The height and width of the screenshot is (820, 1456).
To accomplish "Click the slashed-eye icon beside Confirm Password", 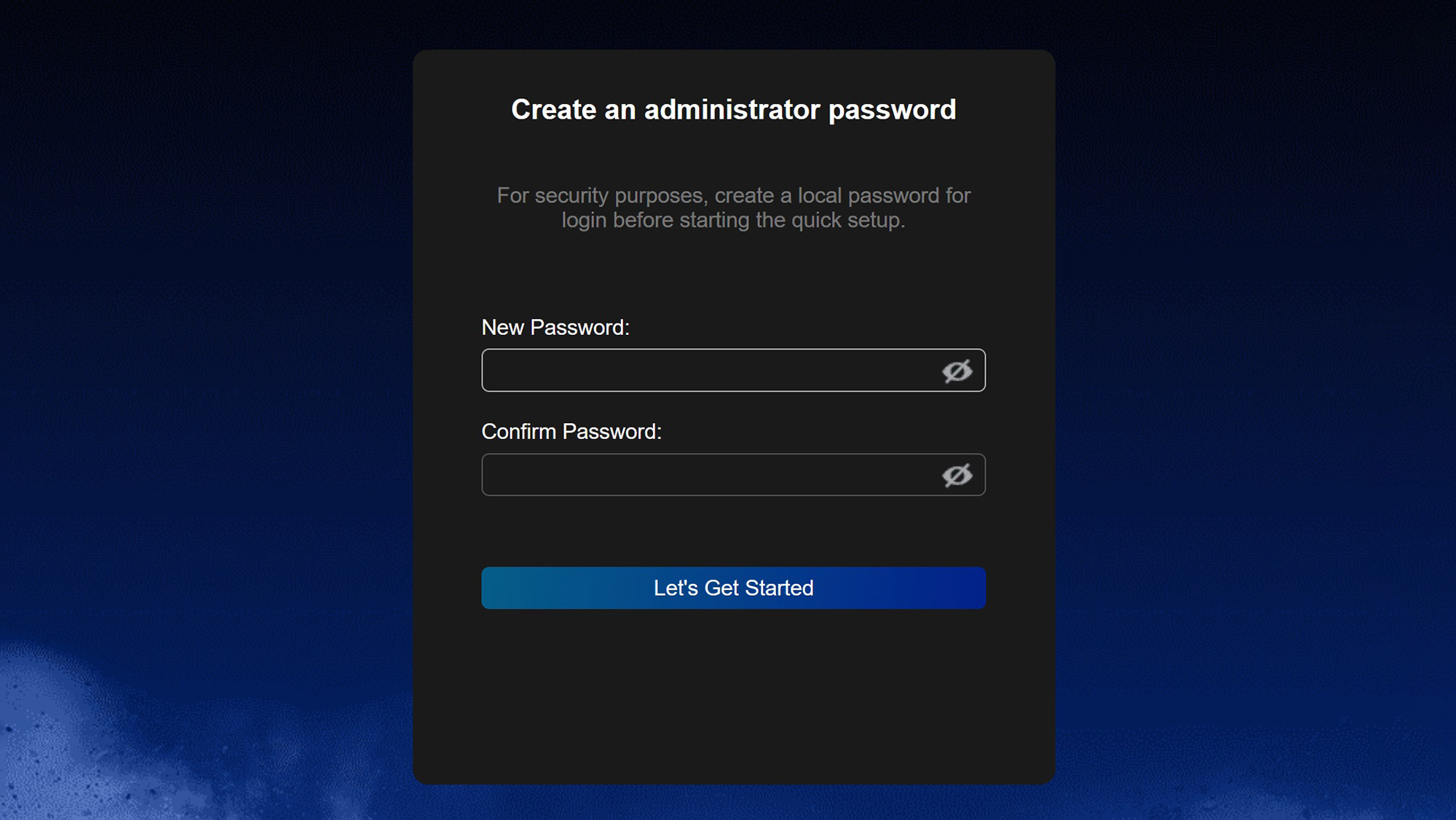I will (957, 475).
